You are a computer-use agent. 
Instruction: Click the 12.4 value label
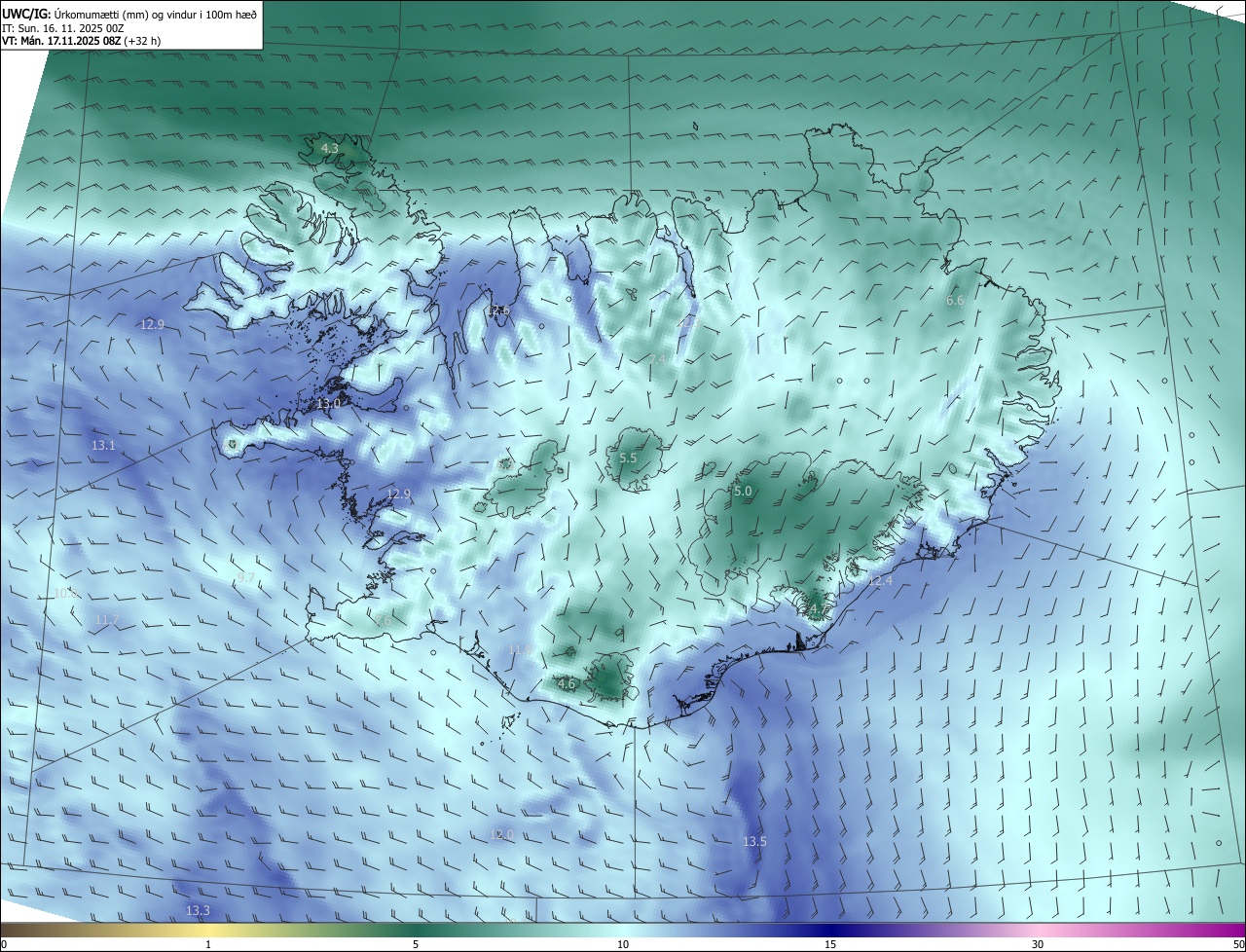coord(879,581)
